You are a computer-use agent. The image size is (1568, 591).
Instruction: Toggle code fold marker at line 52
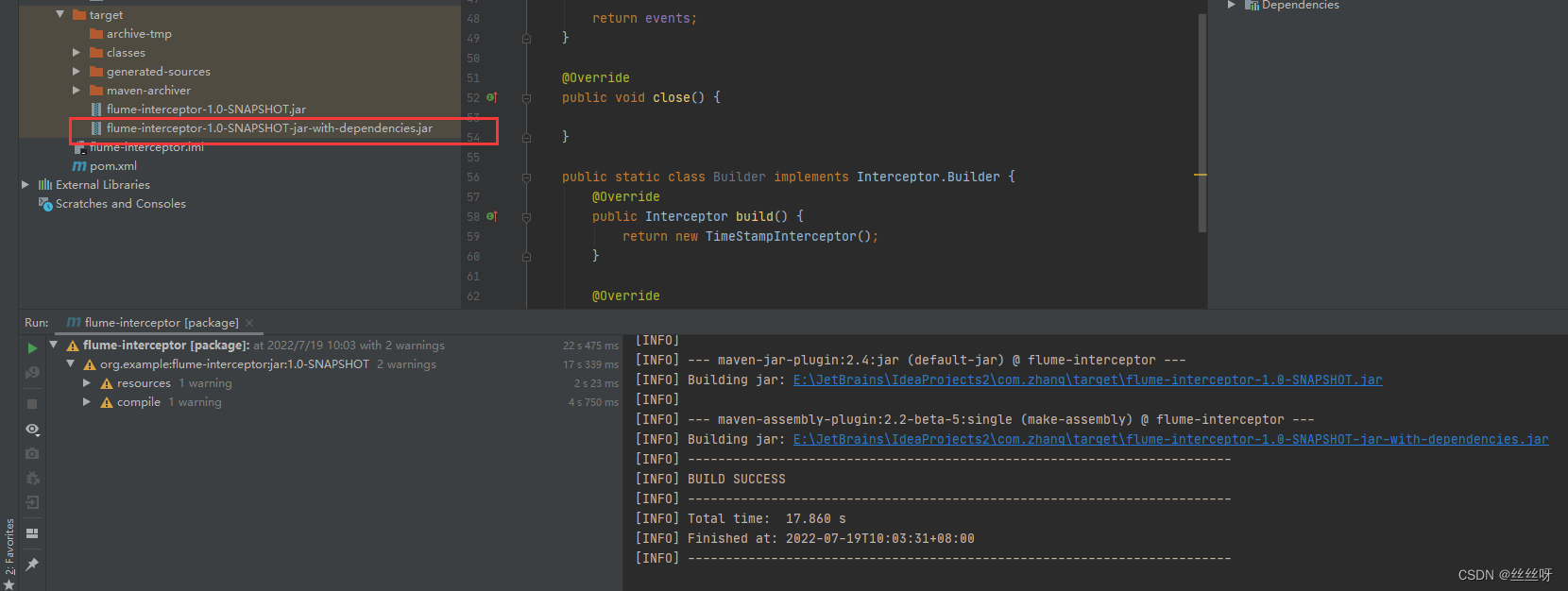click(526, 98)
